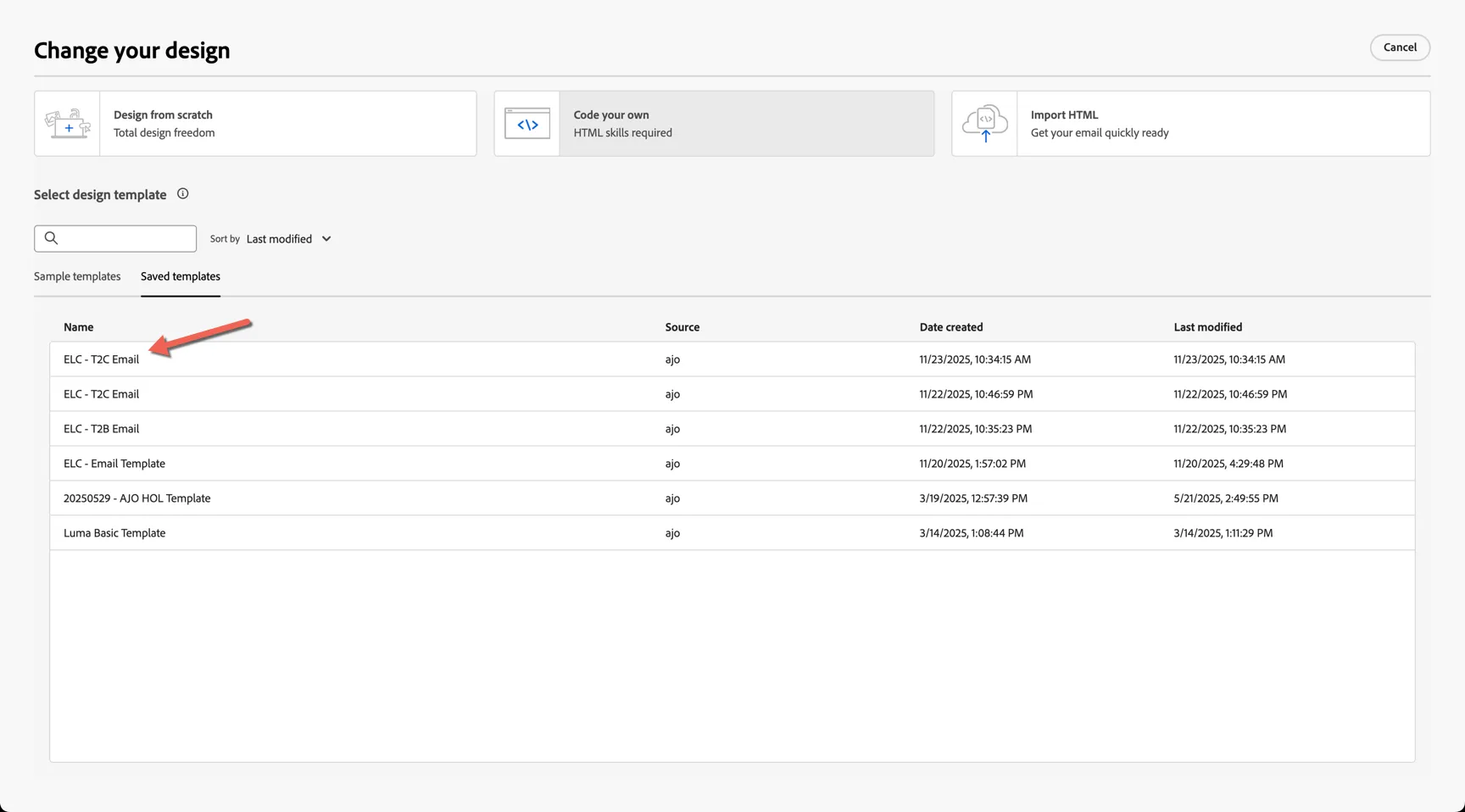Select the Luma Basic Template row
This screenshot has width=1465, height=812.
[732, 533]
